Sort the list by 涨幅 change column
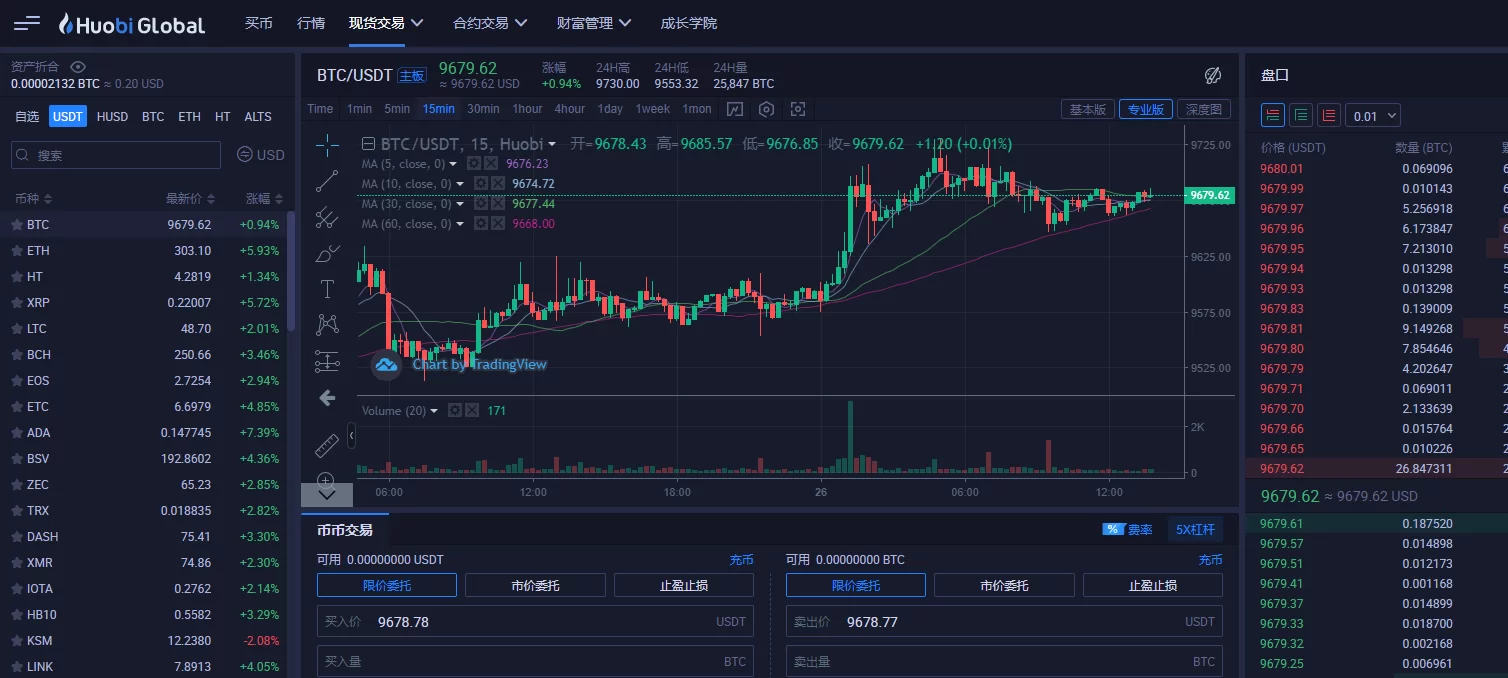Screen dimensions: 1508x678 pyautogui.click(x=264, y=199)
